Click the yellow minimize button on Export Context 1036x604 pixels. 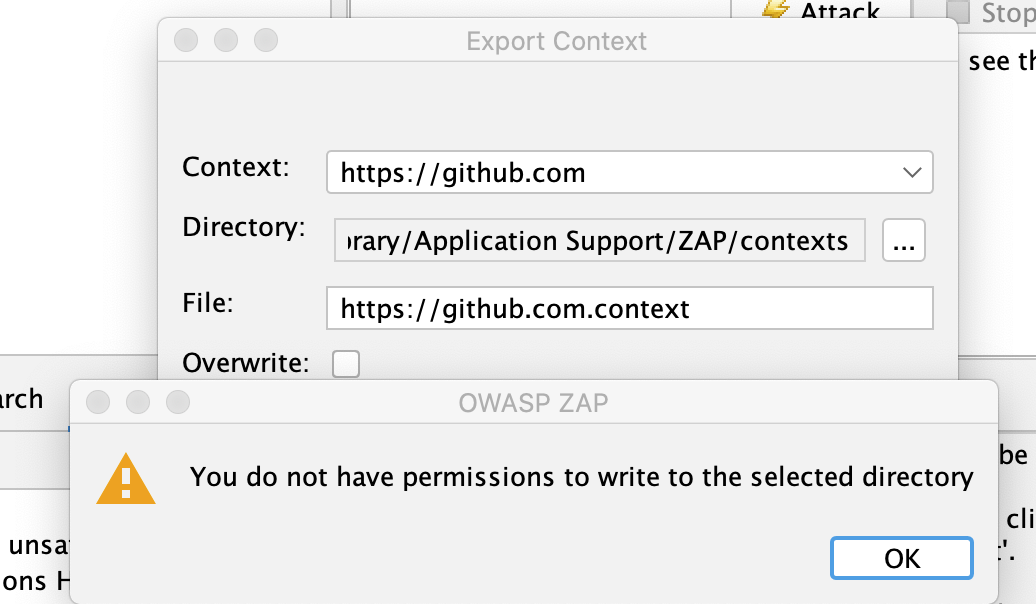[225, 41]
